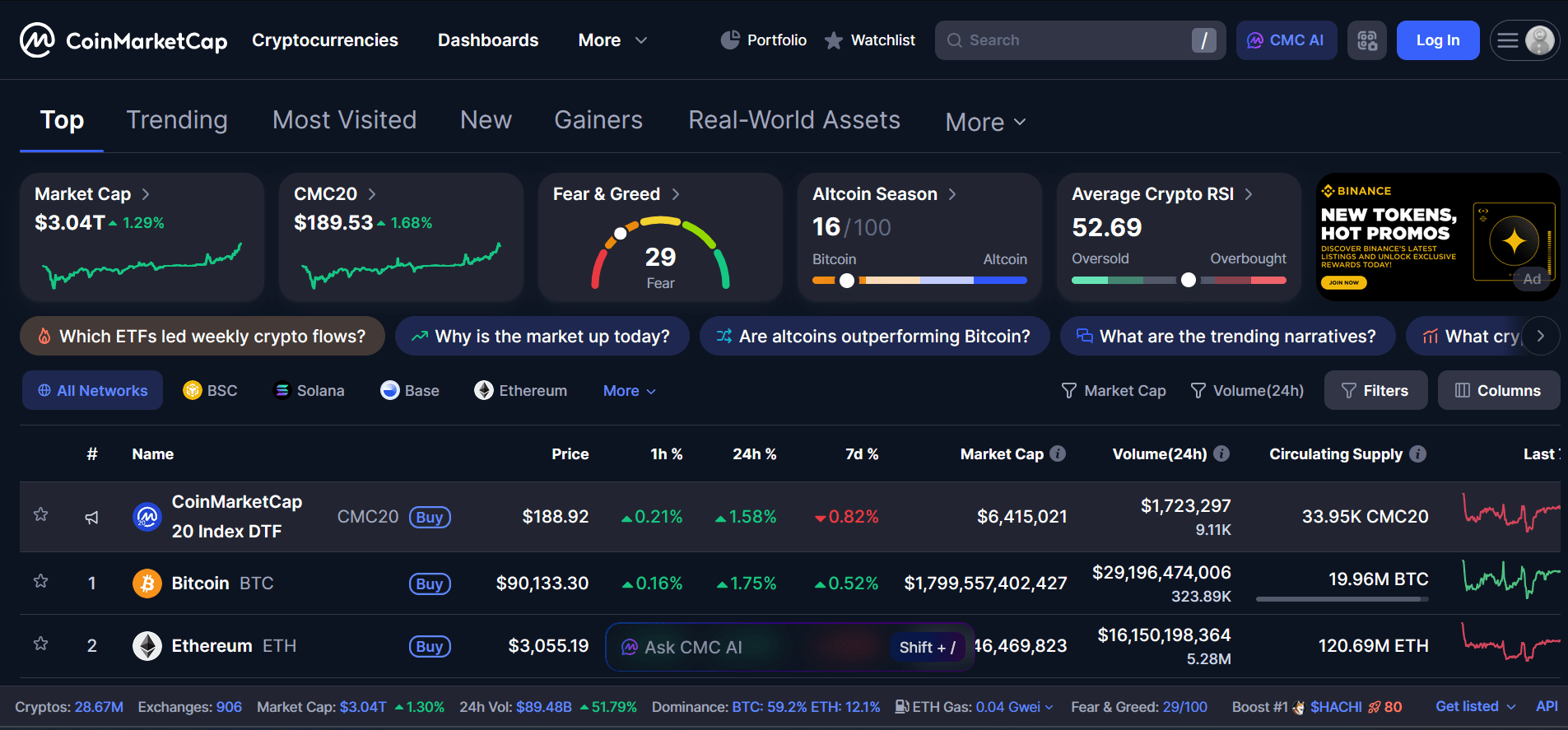1568x730 pixels.
Task: Ask Why is the market up today
Action: pos(542,336)
